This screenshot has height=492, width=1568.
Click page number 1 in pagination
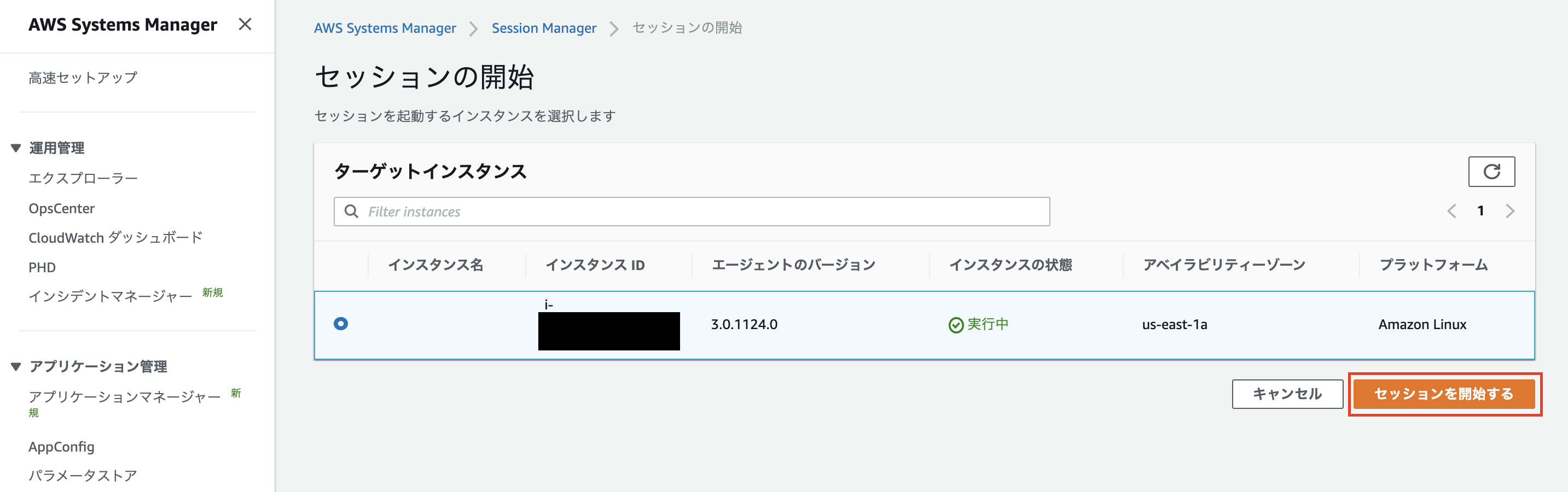click(x=1480, y=211)
